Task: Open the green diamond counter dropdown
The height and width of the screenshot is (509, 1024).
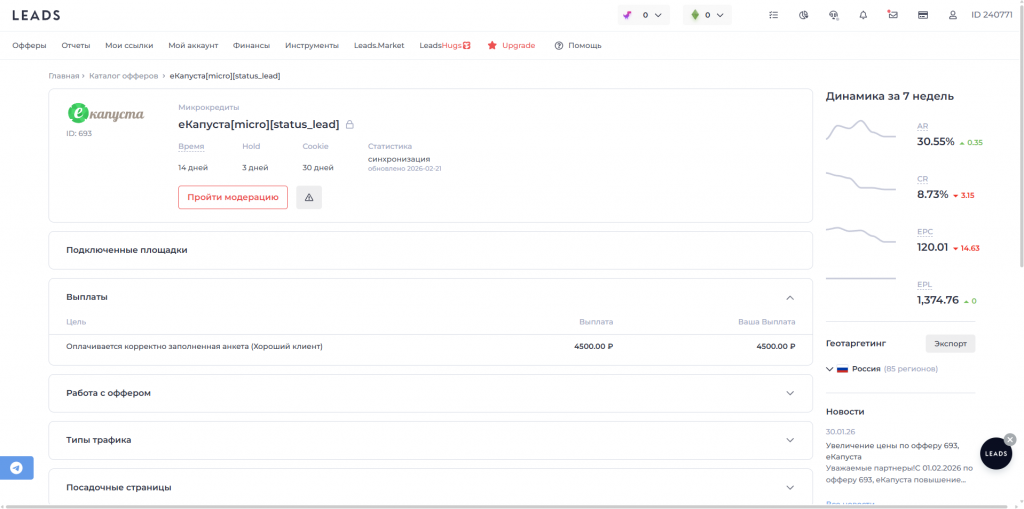Action: [x=707, y=15]
